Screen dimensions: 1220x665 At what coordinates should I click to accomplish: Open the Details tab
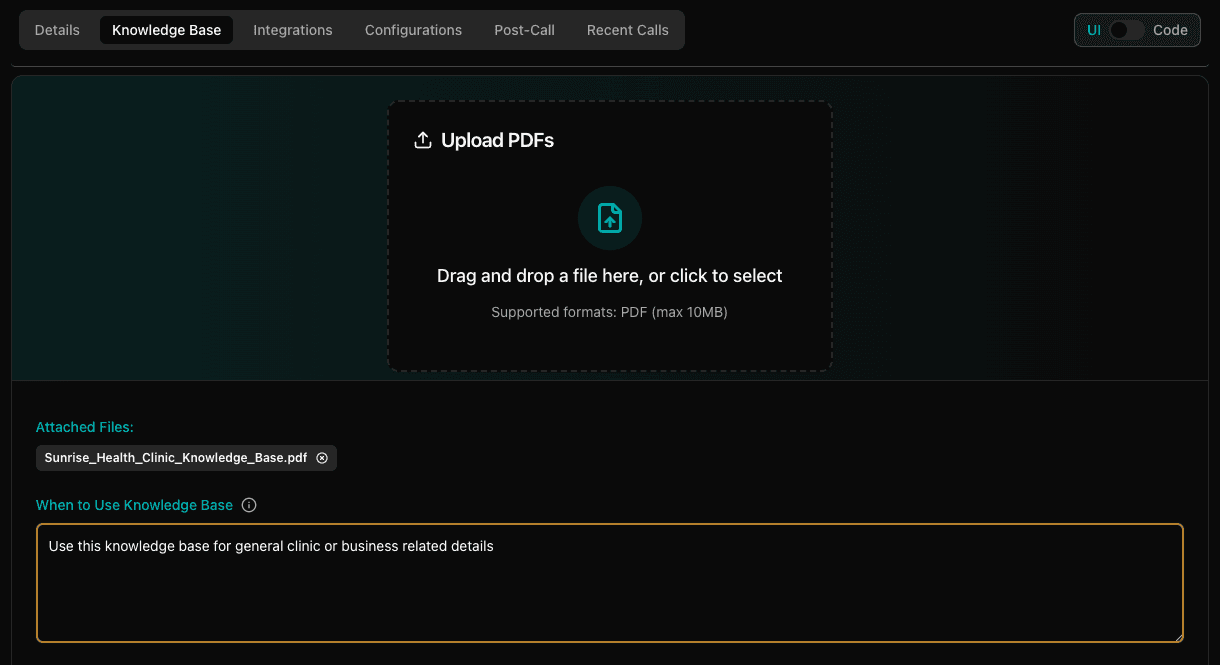[x=57, y=30]
